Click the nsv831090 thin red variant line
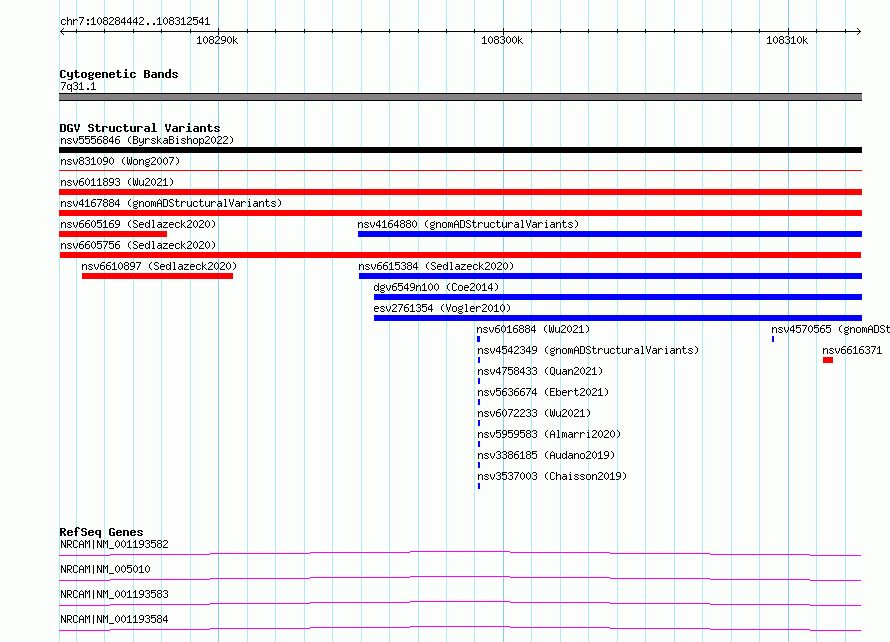The height and width of the screenshot is (642, 890). (460, 170)
